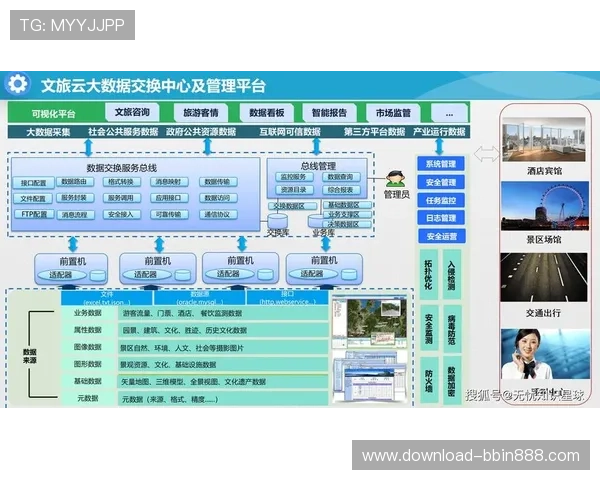Open the 交通出行 highway photo
600x480 pixels.
[x=544, y=277]
